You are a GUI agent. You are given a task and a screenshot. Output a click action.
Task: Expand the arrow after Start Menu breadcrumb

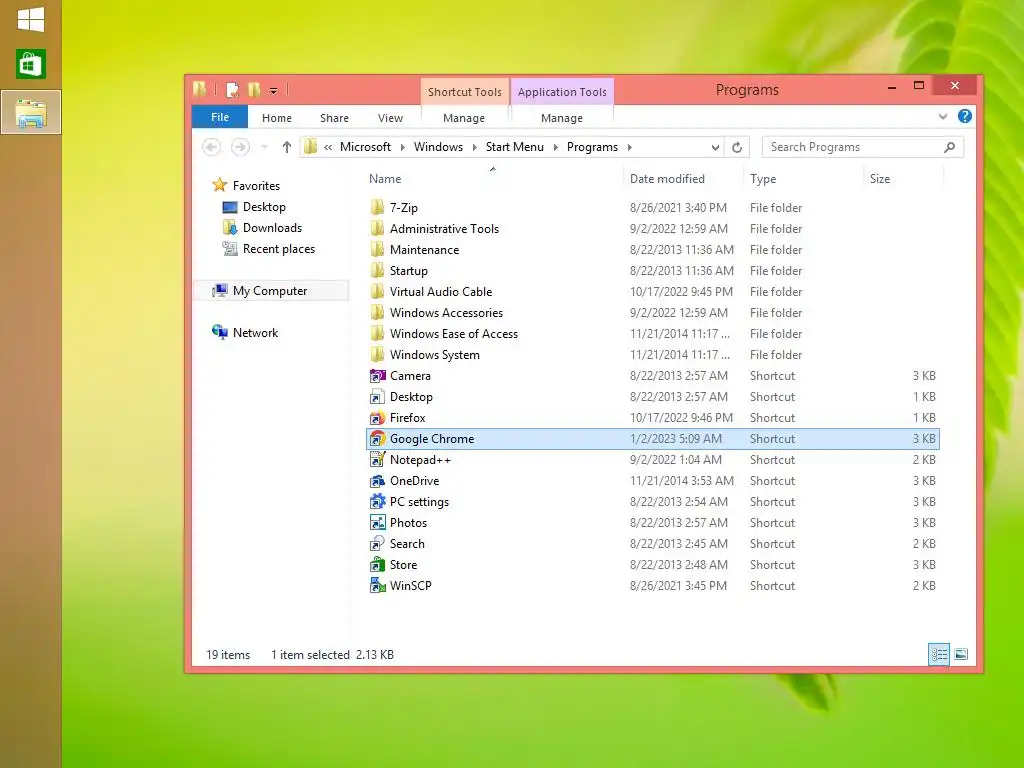[x=556, y=147]
